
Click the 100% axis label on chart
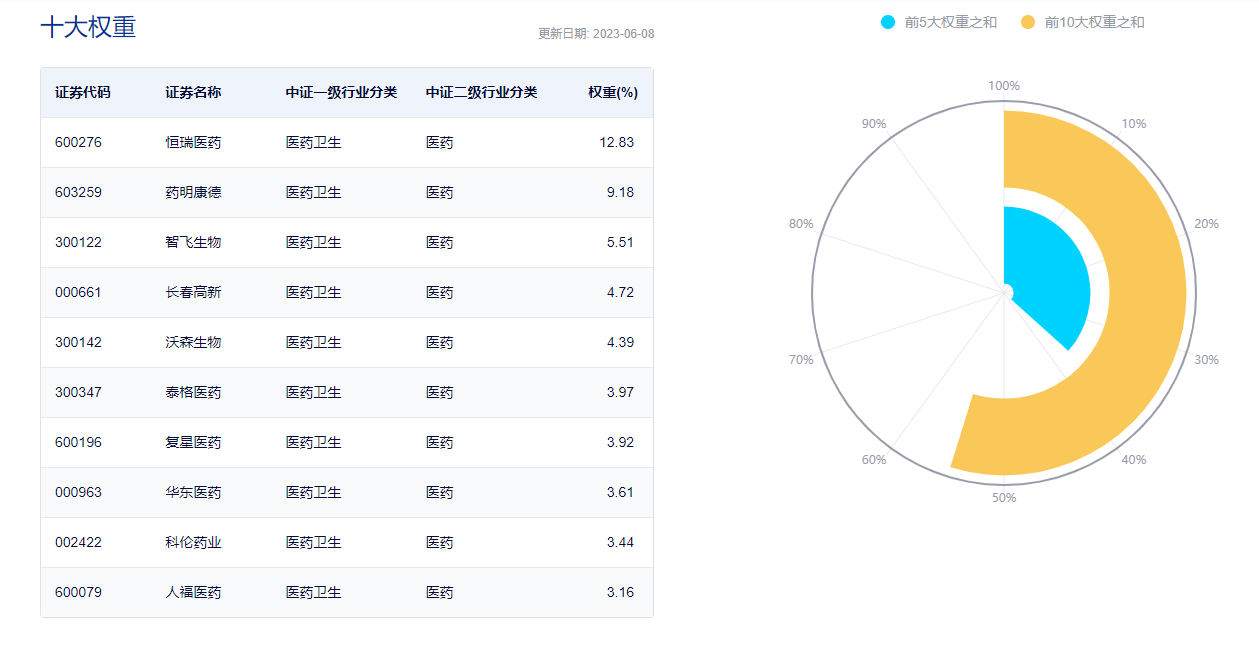1004,86
